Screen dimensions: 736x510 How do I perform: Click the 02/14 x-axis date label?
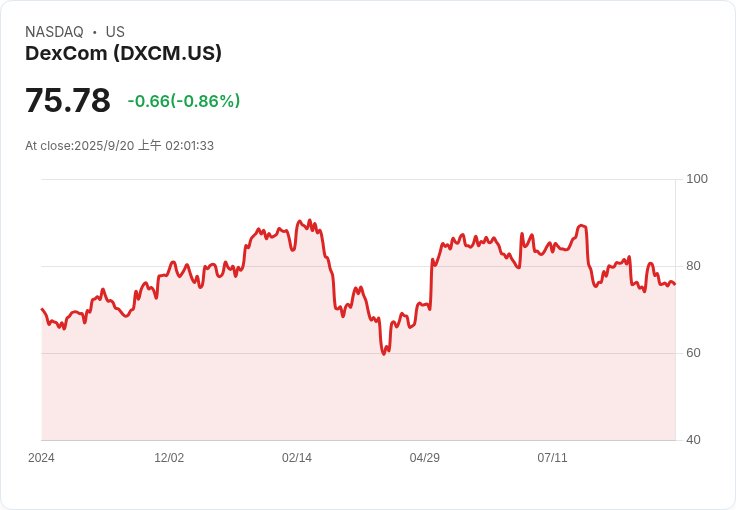pos(297,458)
